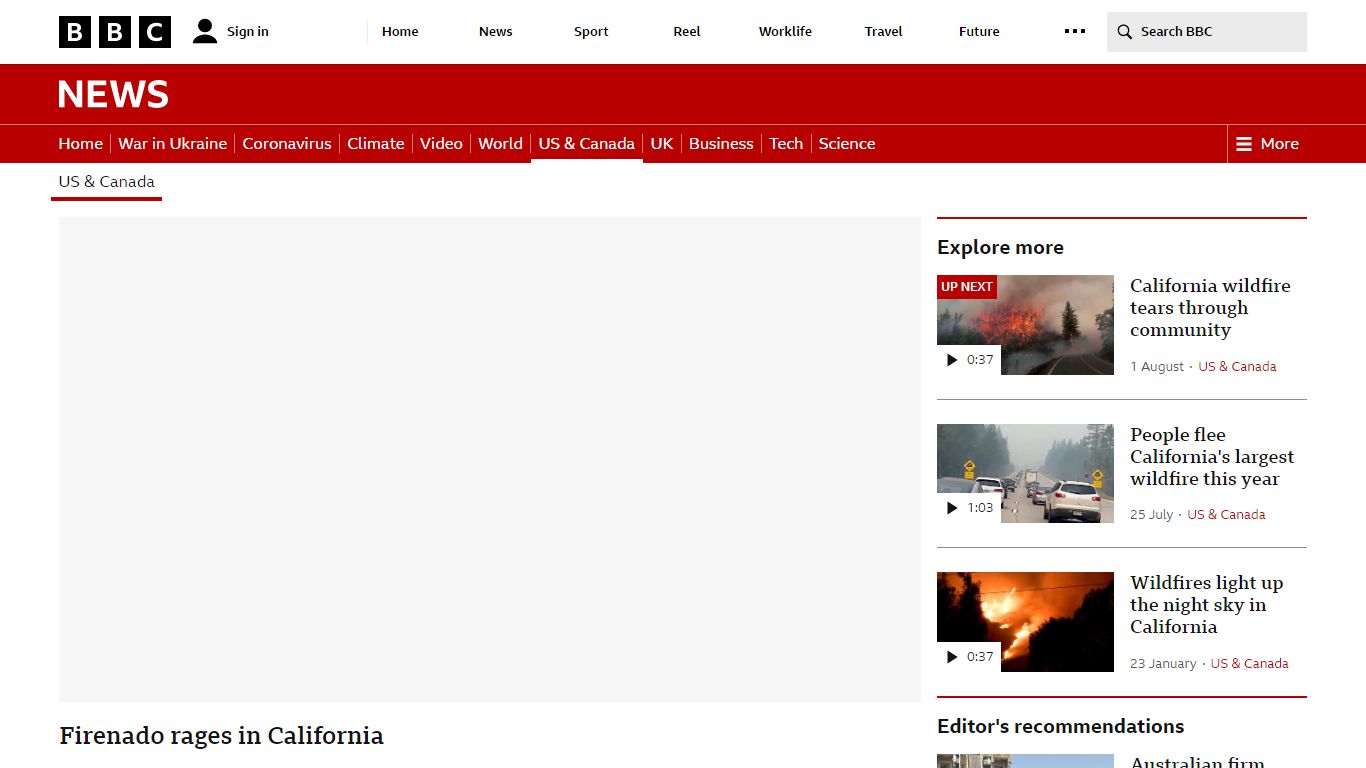Screen dimensions: 1366x768
Task: Open the Reel section
Action: [687, 31]
